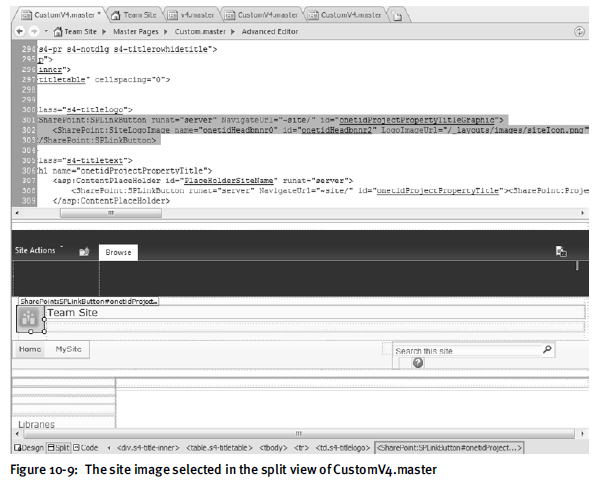
Task: Select code line 301
Action: (x=271, y=120)
